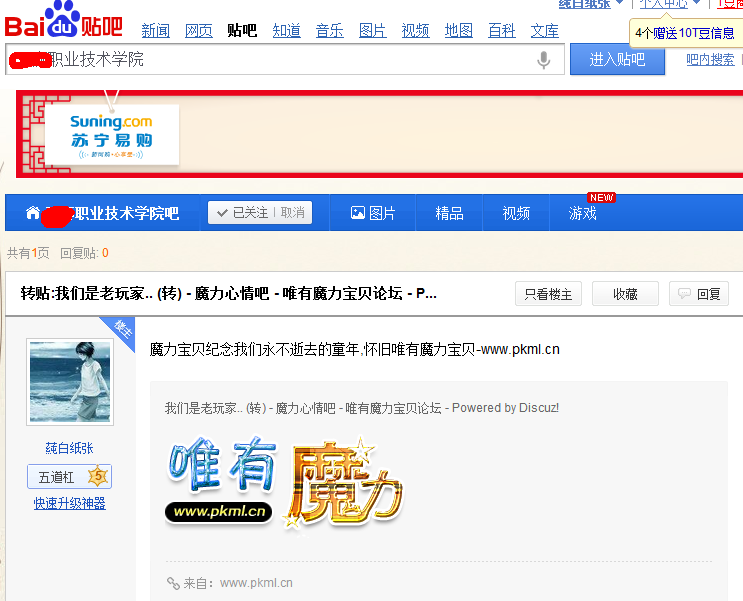
Task: Switch to the 视频 tab in blue bar
Action: (516, 213)
